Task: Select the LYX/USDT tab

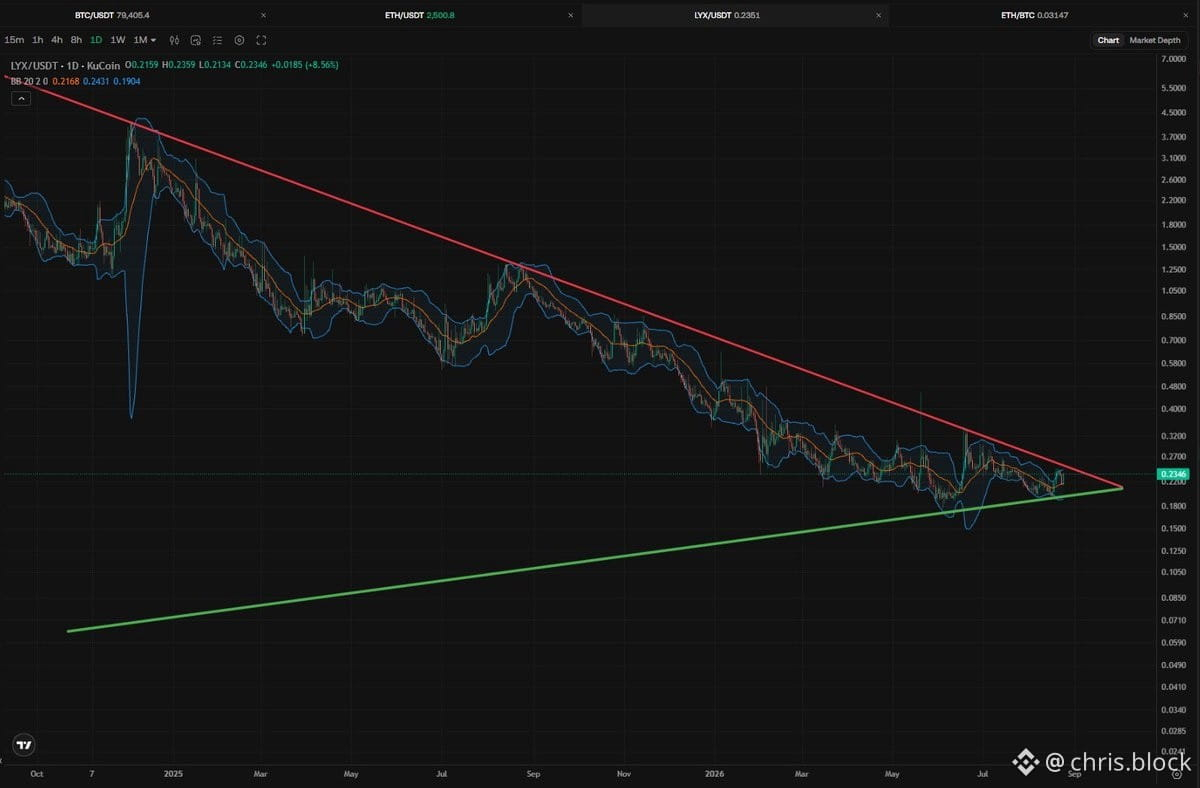Action: click(x=727, y=15)
